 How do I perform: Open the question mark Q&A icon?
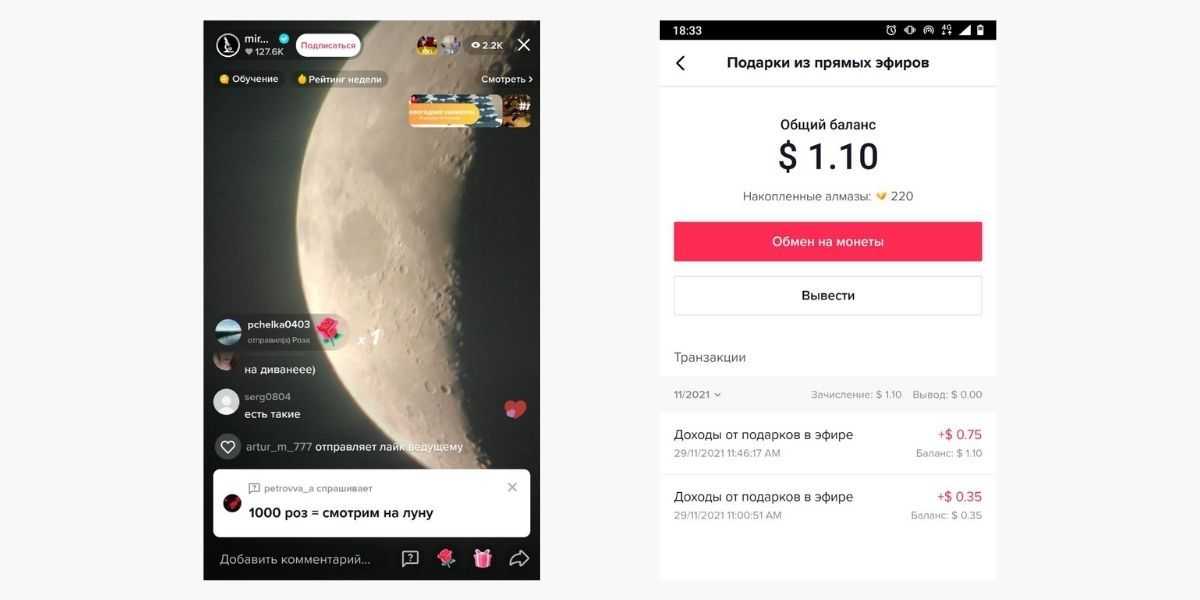pyautogui.click(x=410, y=558)
